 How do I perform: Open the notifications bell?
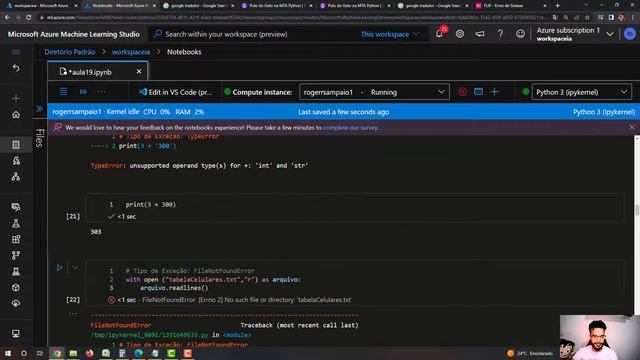[440, 34]
